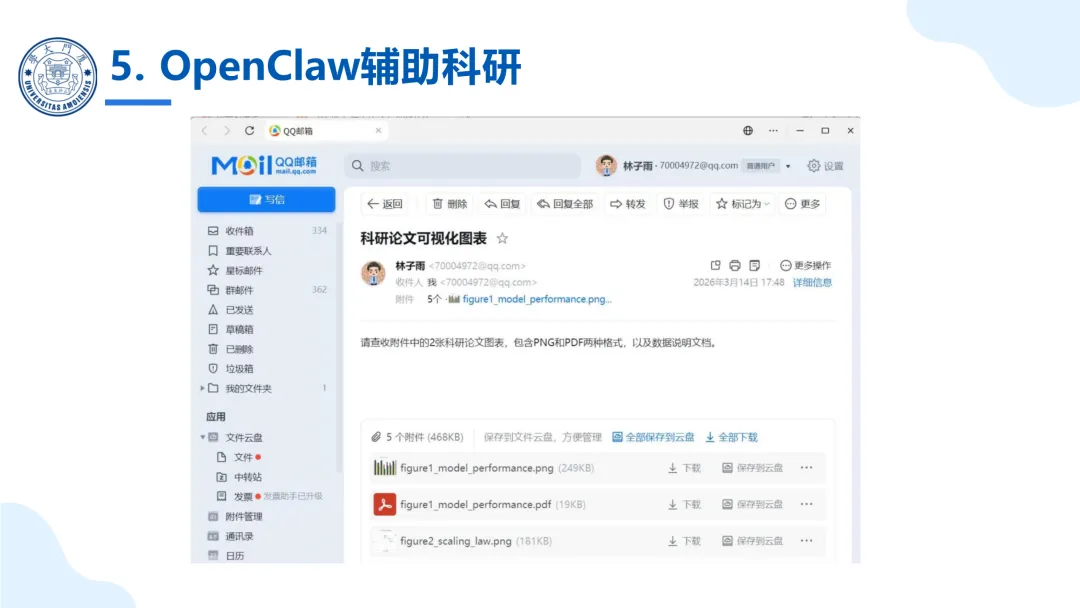Open 更多操作 menu
The image size is (1080, 608).
[x=805, y=265]
